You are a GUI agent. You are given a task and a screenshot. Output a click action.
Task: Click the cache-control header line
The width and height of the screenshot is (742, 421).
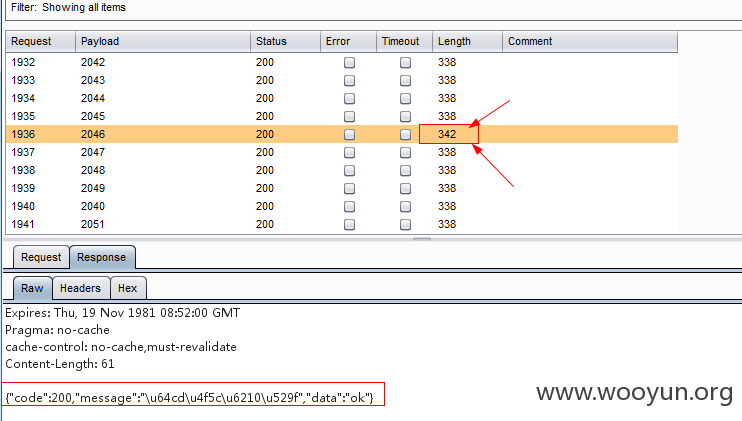121,347
